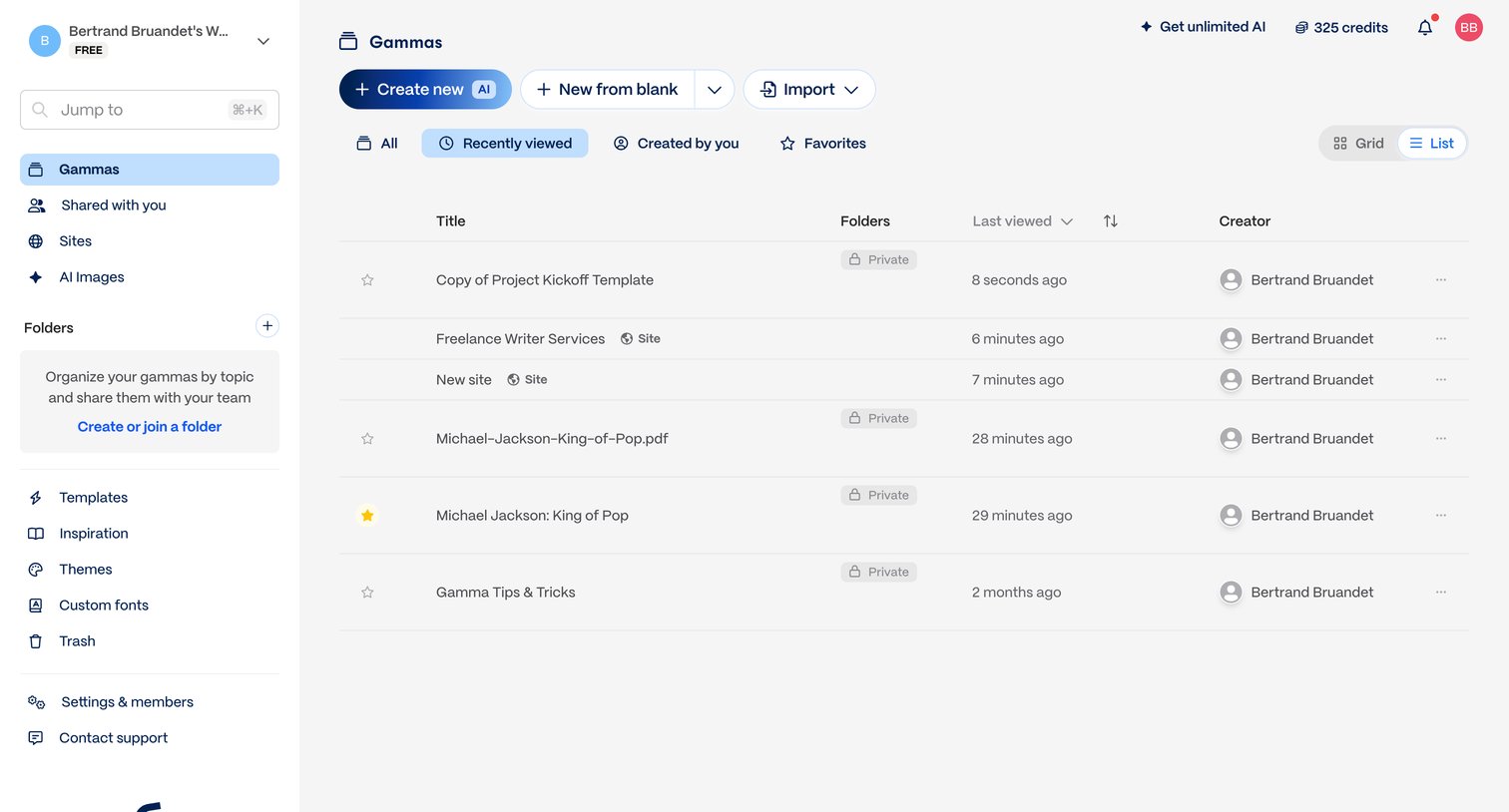Open Contact support
Image resolution: width=1509 pixels, height=812 pixels.
[150, 738]
